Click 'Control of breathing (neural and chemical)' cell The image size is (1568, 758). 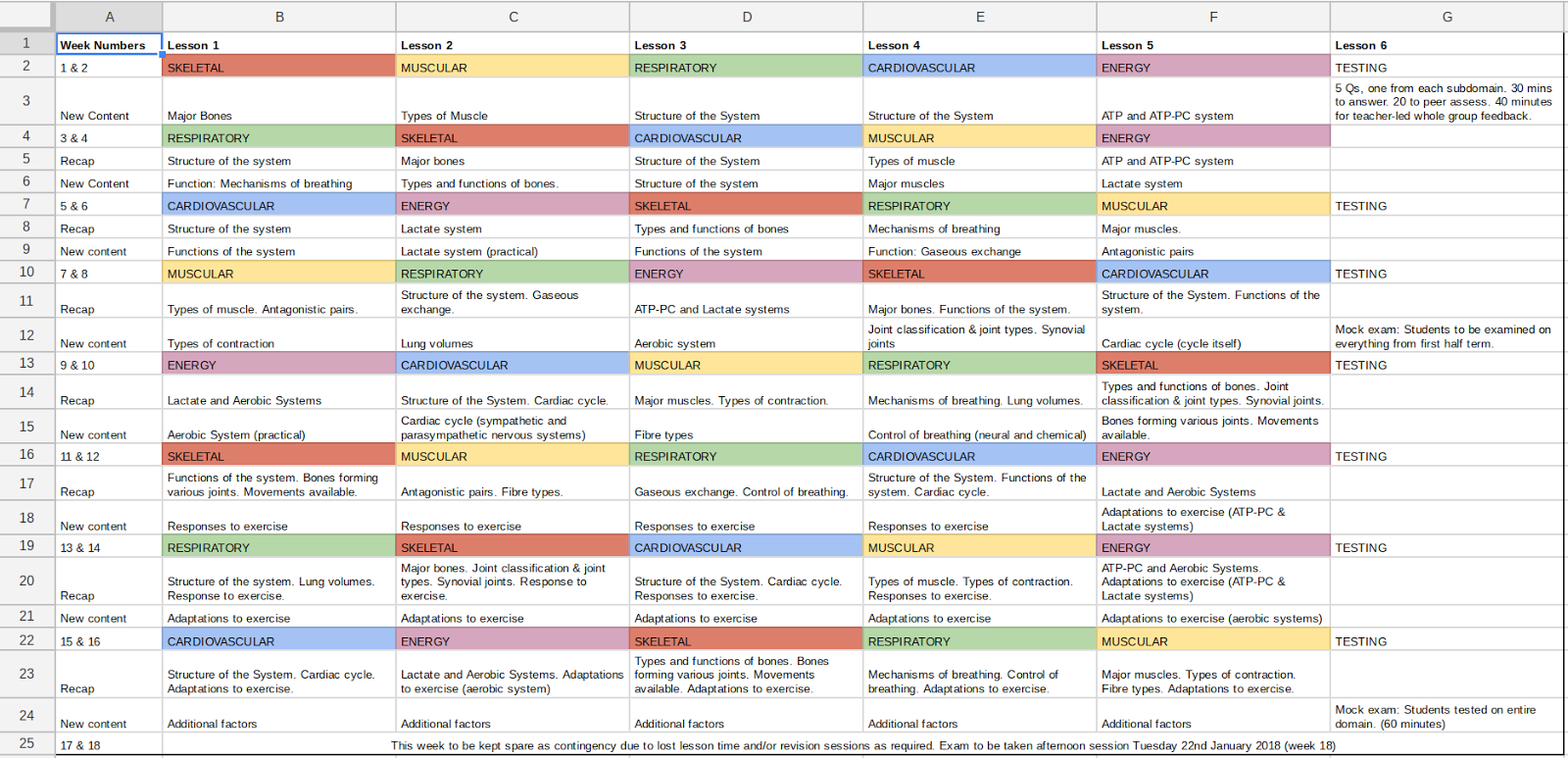pos(980,427)
